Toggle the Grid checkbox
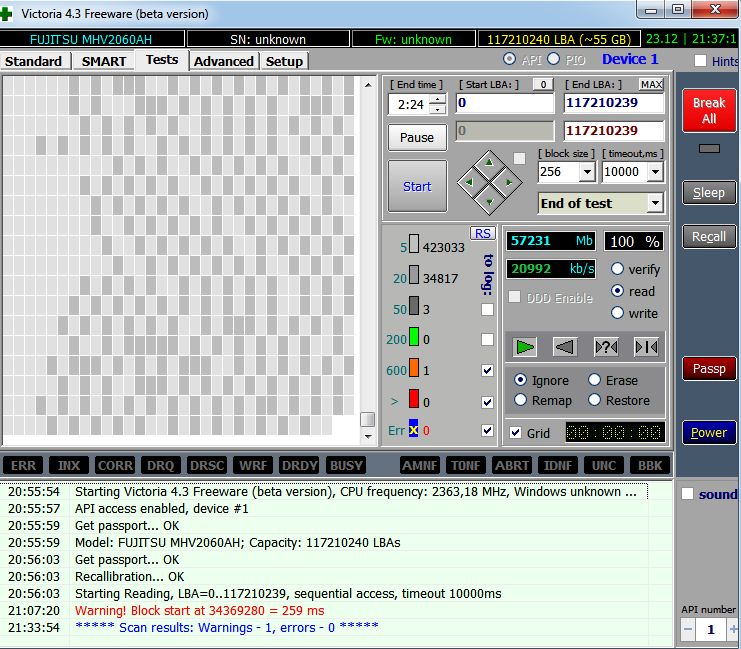 [516, 433]
